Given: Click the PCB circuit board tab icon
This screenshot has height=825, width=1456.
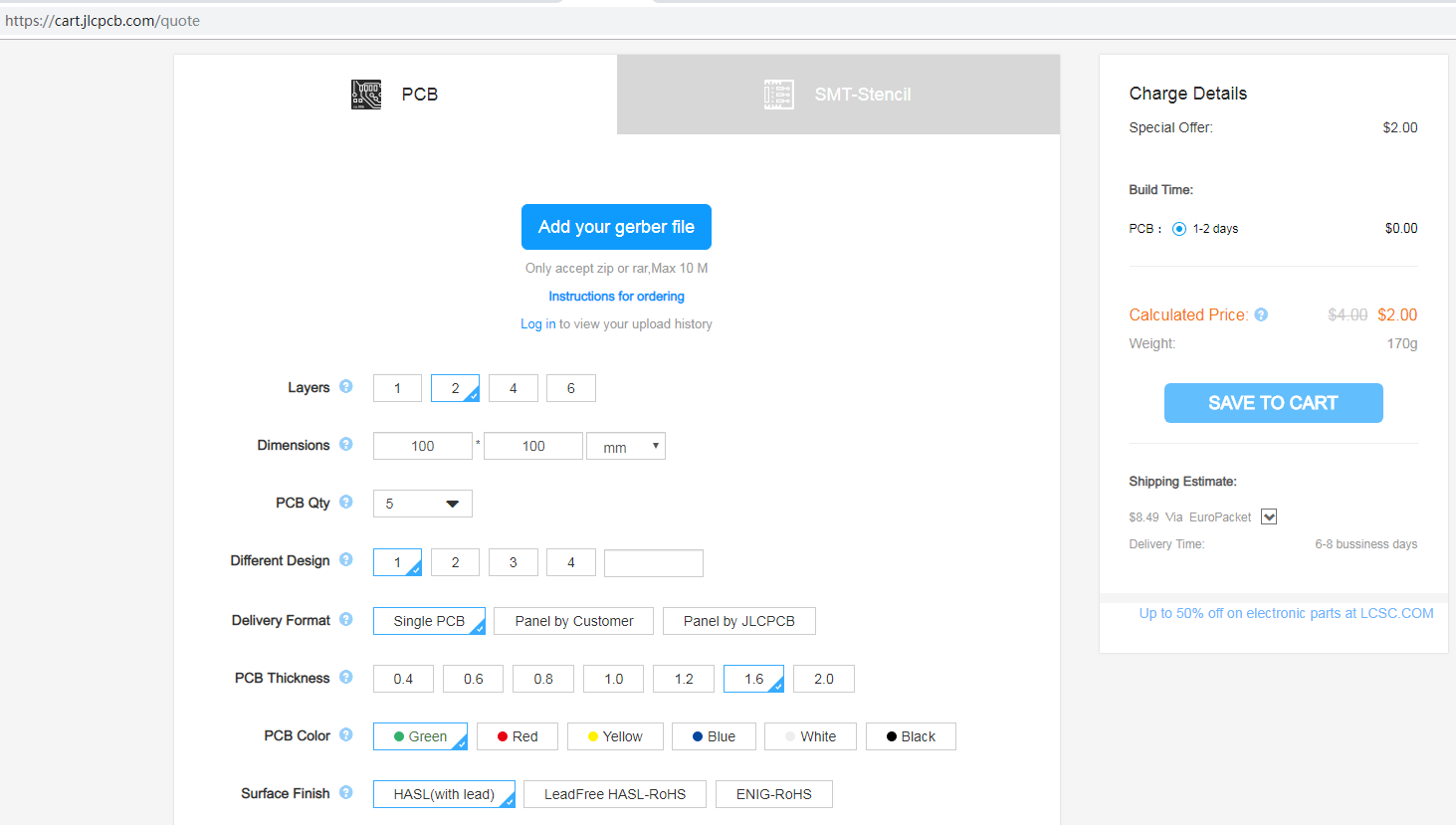Looking at the screenshot, I should pyautogui.click(x=366, y=95).
